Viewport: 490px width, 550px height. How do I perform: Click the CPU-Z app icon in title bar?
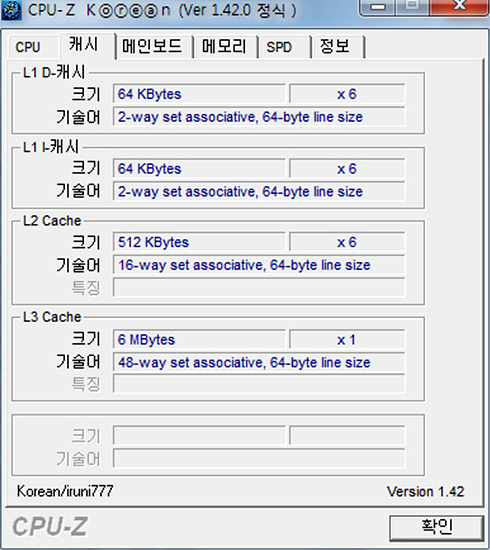pos(11,10)
